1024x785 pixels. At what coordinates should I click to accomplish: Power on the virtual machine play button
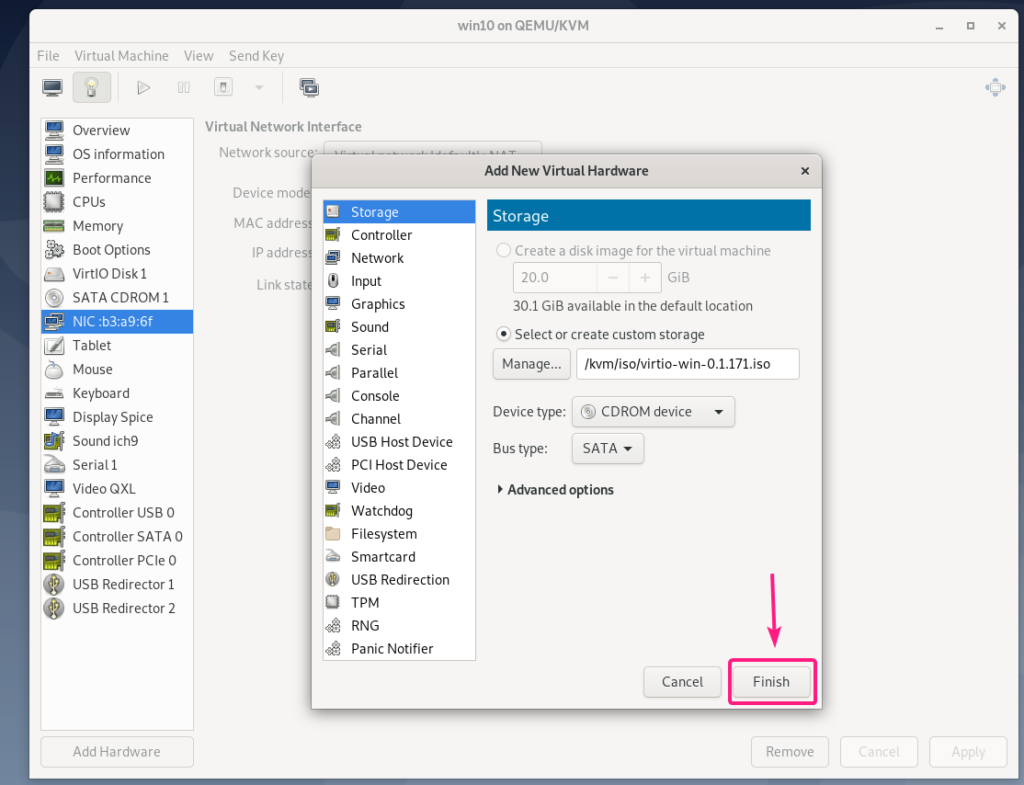click(x=144, y=88)
